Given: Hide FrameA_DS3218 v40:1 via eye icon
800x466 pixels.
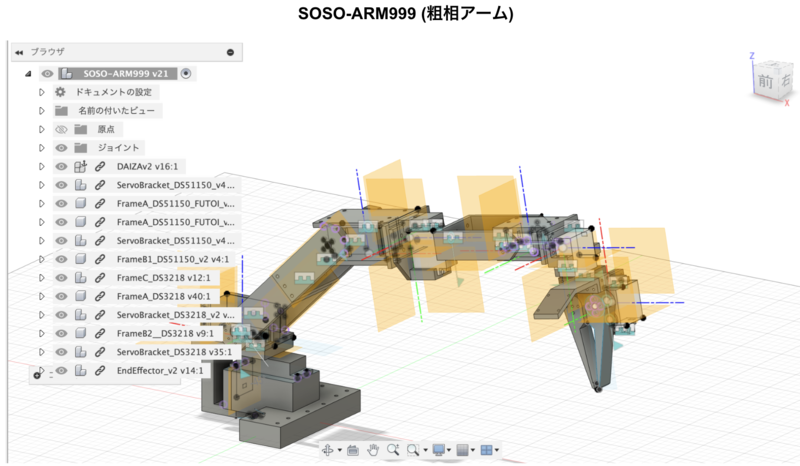Looking at the screenshot, I should pos(61,296).
